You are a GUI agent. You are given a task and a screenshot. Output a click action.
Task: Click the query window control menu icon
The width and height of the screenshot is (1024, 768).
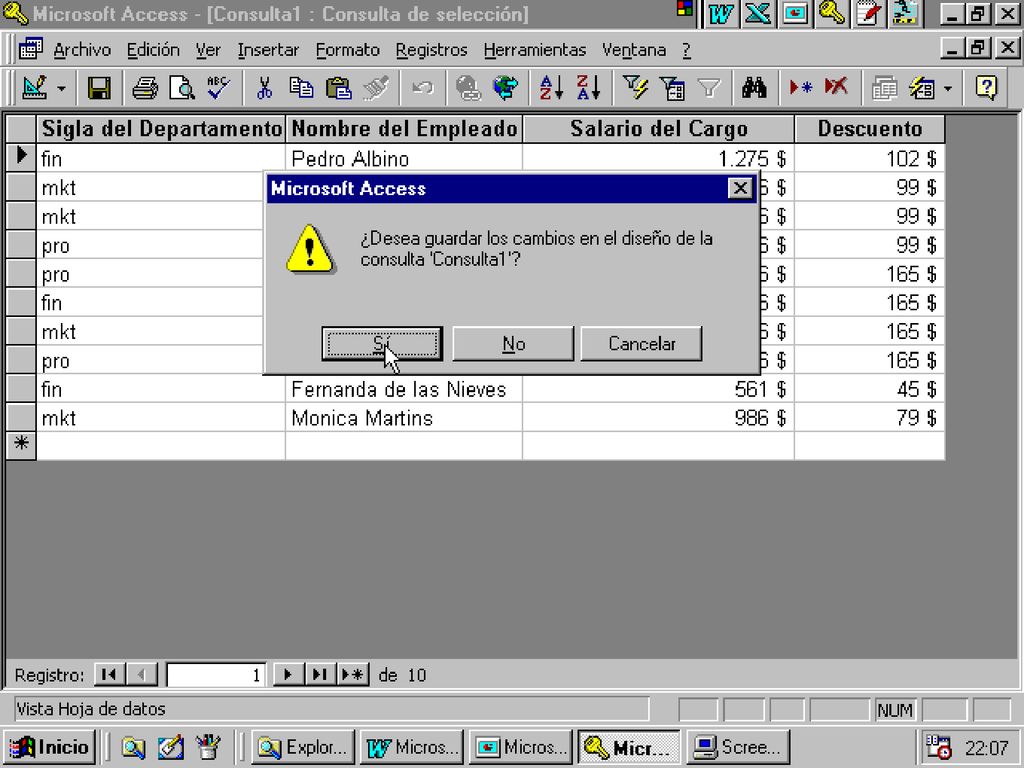[x=30, y=50]
